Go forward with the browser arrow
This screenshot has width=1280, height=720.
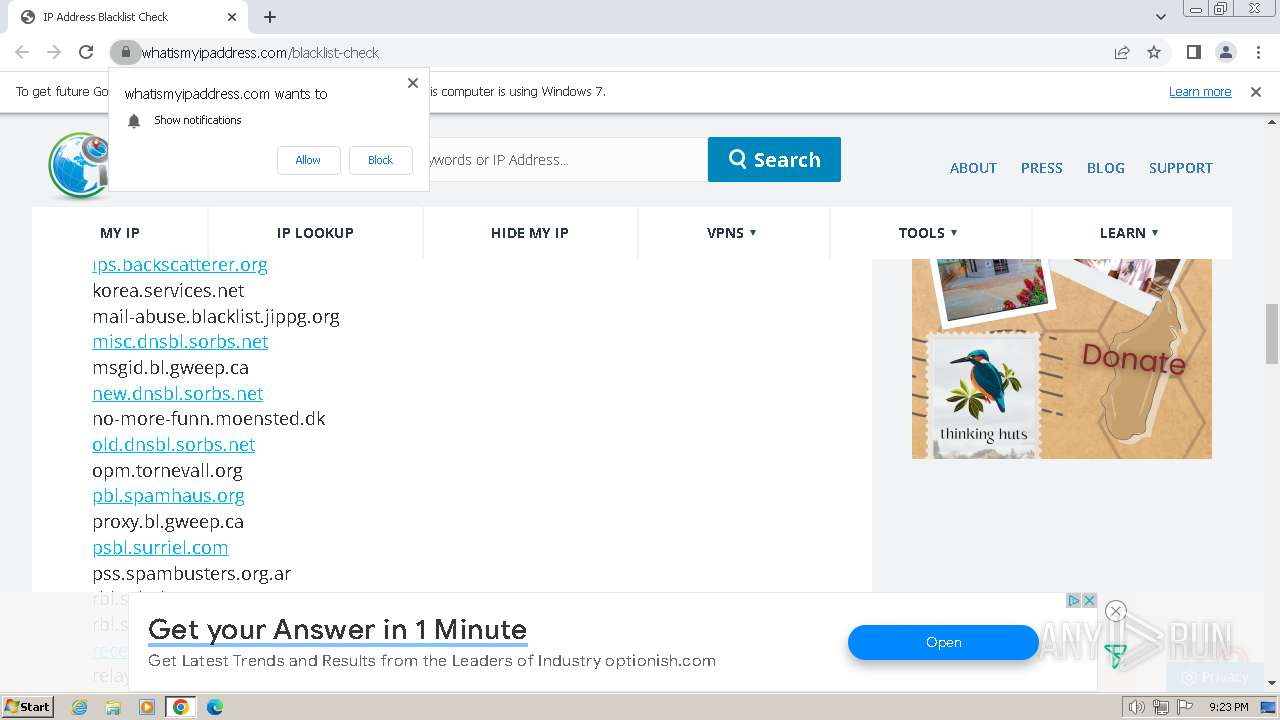[54, 52]
